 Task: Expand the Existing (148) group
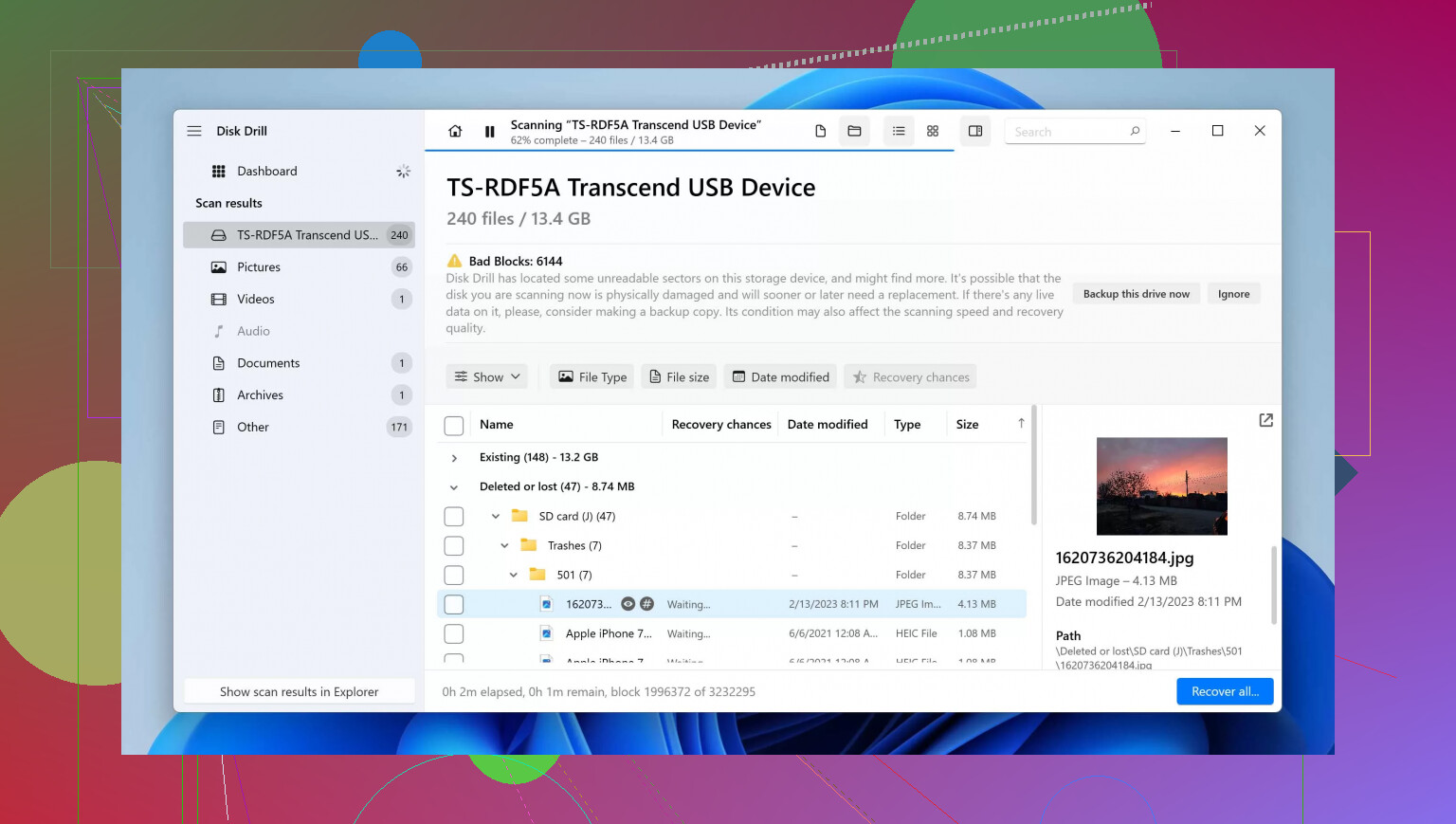[454, 458]
